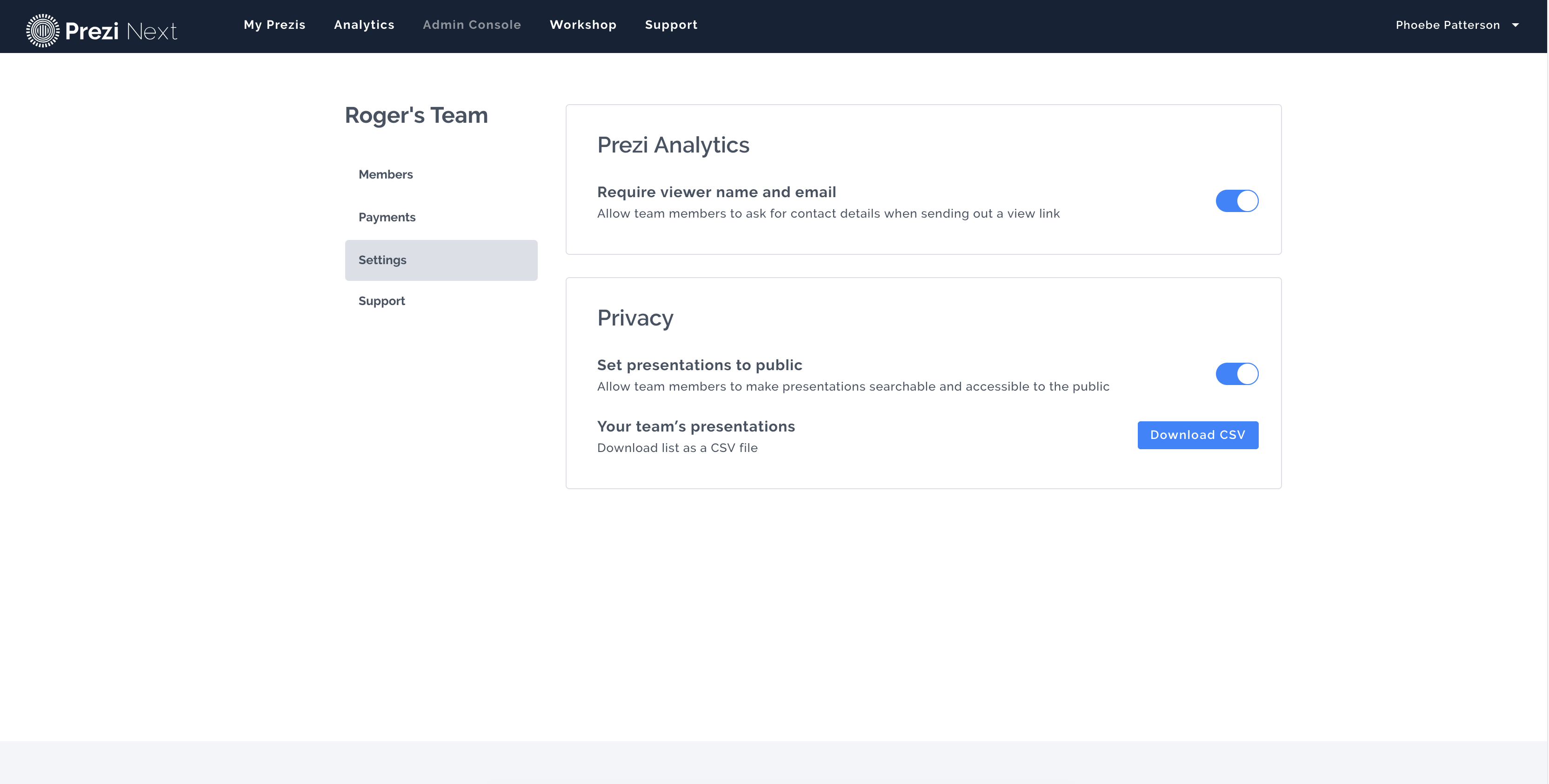Image resolution: width=1549 pixels, height=784 pixels.
Task: Click the Prezi Next wordmark text
Action: (x=121, y=31)
